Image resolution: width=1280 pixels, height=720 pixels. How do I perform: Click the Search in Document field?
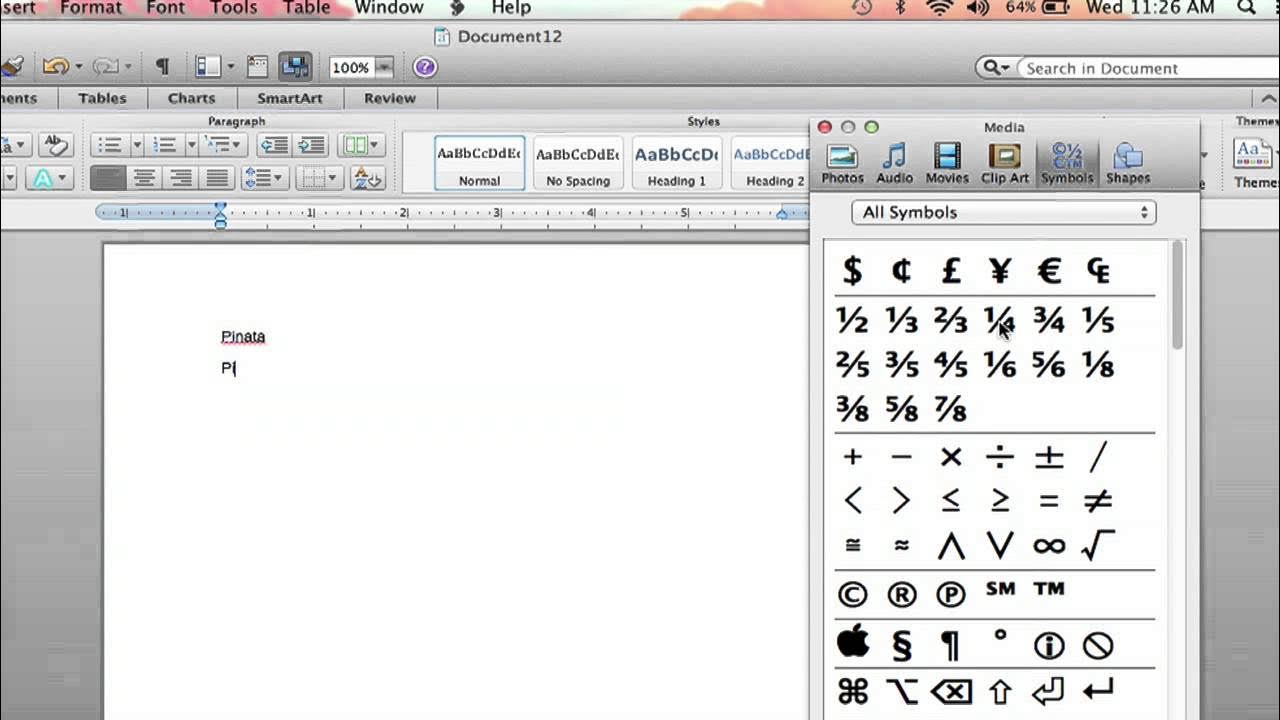(1140, 68)
